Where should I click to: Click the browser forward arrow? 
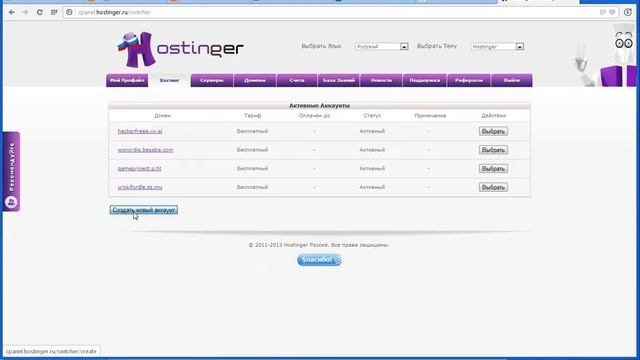pos(25,12)
